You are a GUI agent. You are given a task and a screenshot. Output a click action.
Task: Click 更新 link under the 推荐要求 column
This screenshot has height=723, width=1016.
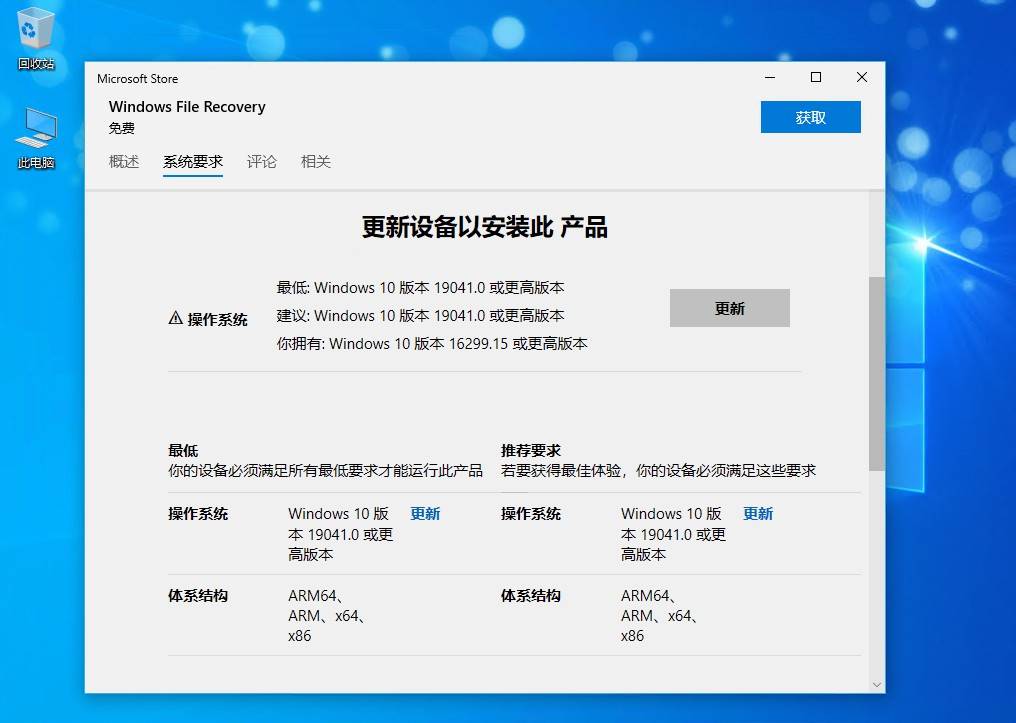pyautogui.click(x=758, y=514)
